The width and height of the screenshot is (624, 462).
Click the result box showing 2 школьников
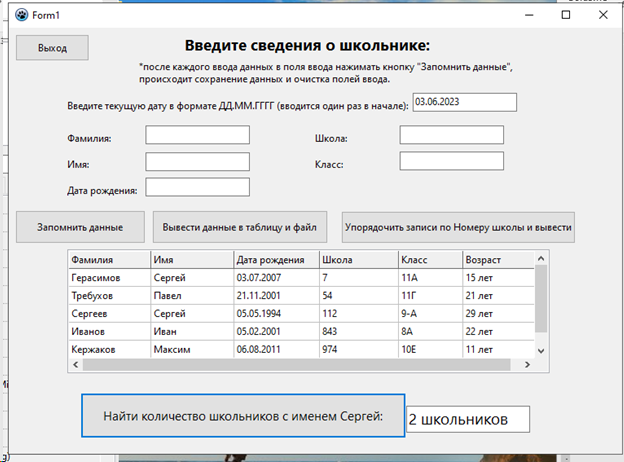click(467, 419)
